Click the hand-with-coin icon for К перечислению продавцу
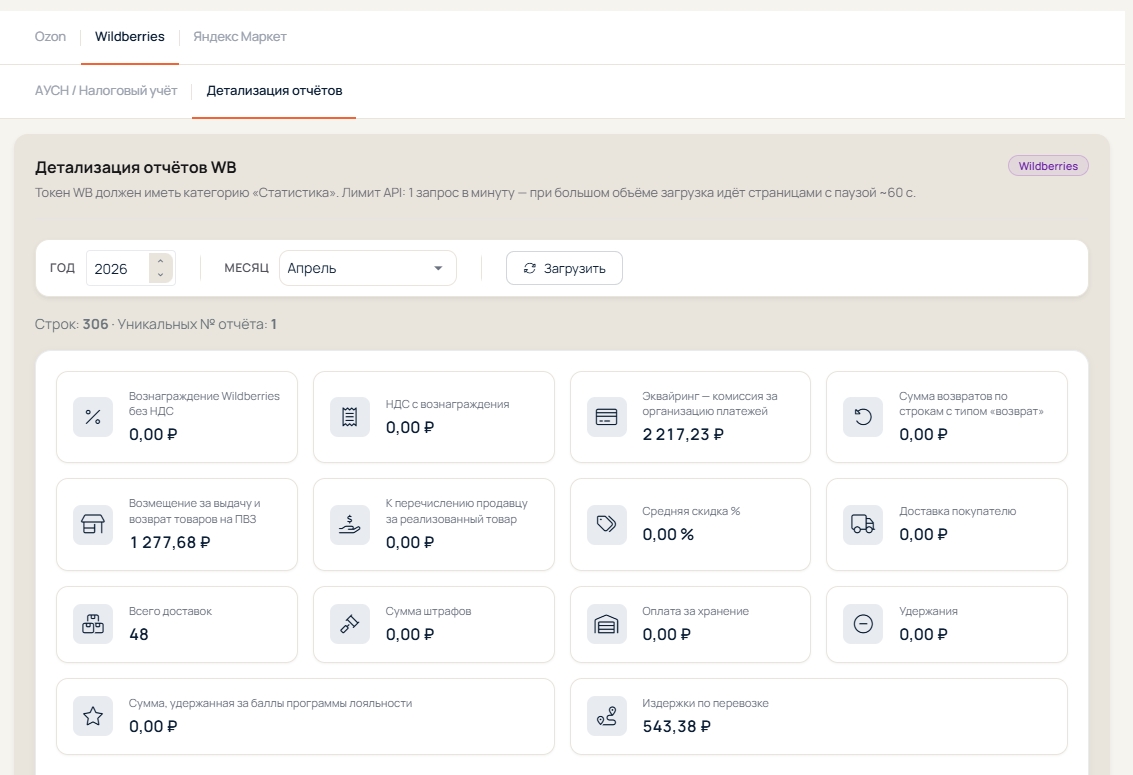Viewport: 1133px width, 775px height. click(x=350, y=524)
